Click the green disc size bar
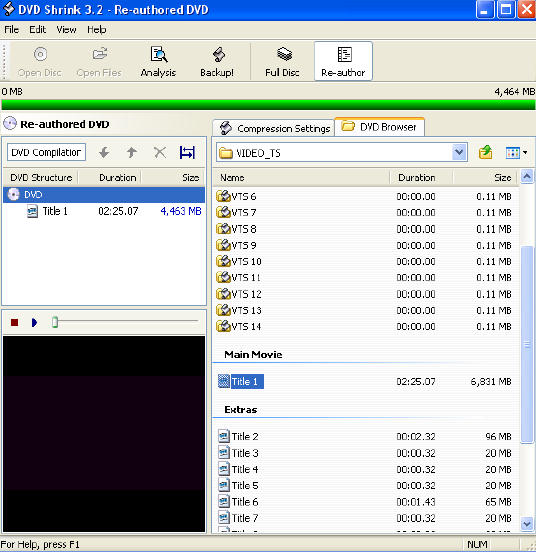The image size is (536, 552). point(268,105)
